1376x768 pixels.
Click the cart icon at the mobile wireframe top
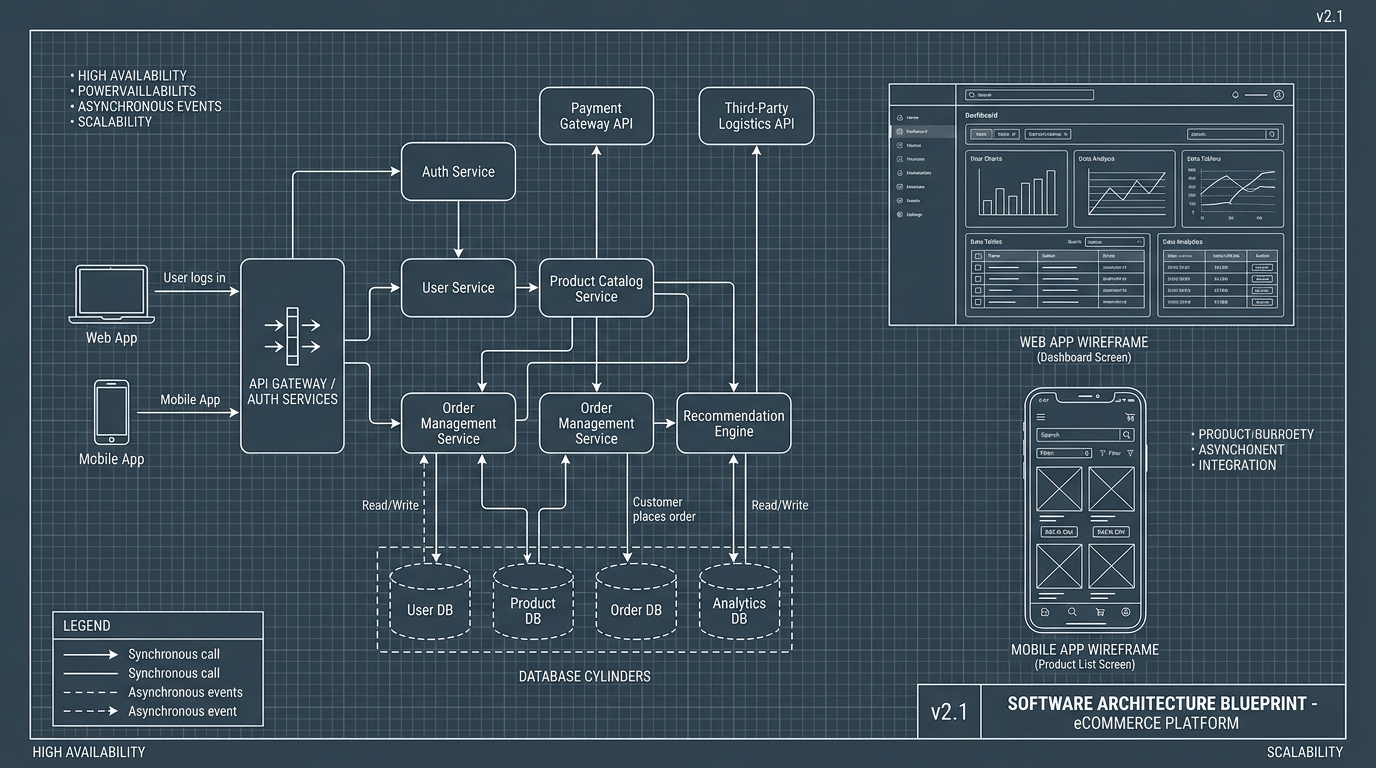[1129, 416]
